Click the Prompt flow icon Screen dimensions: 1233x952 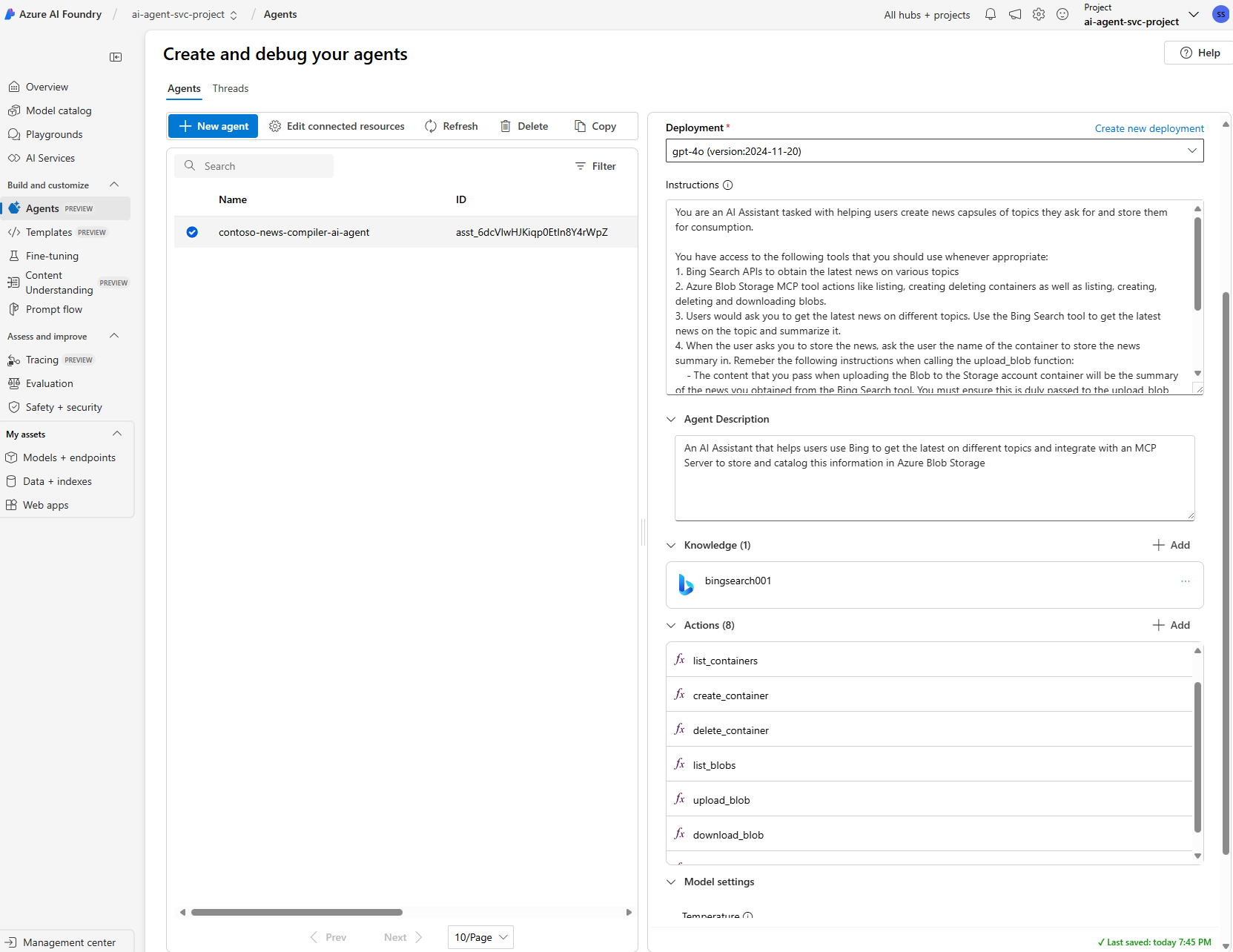[x=13, y=309]
